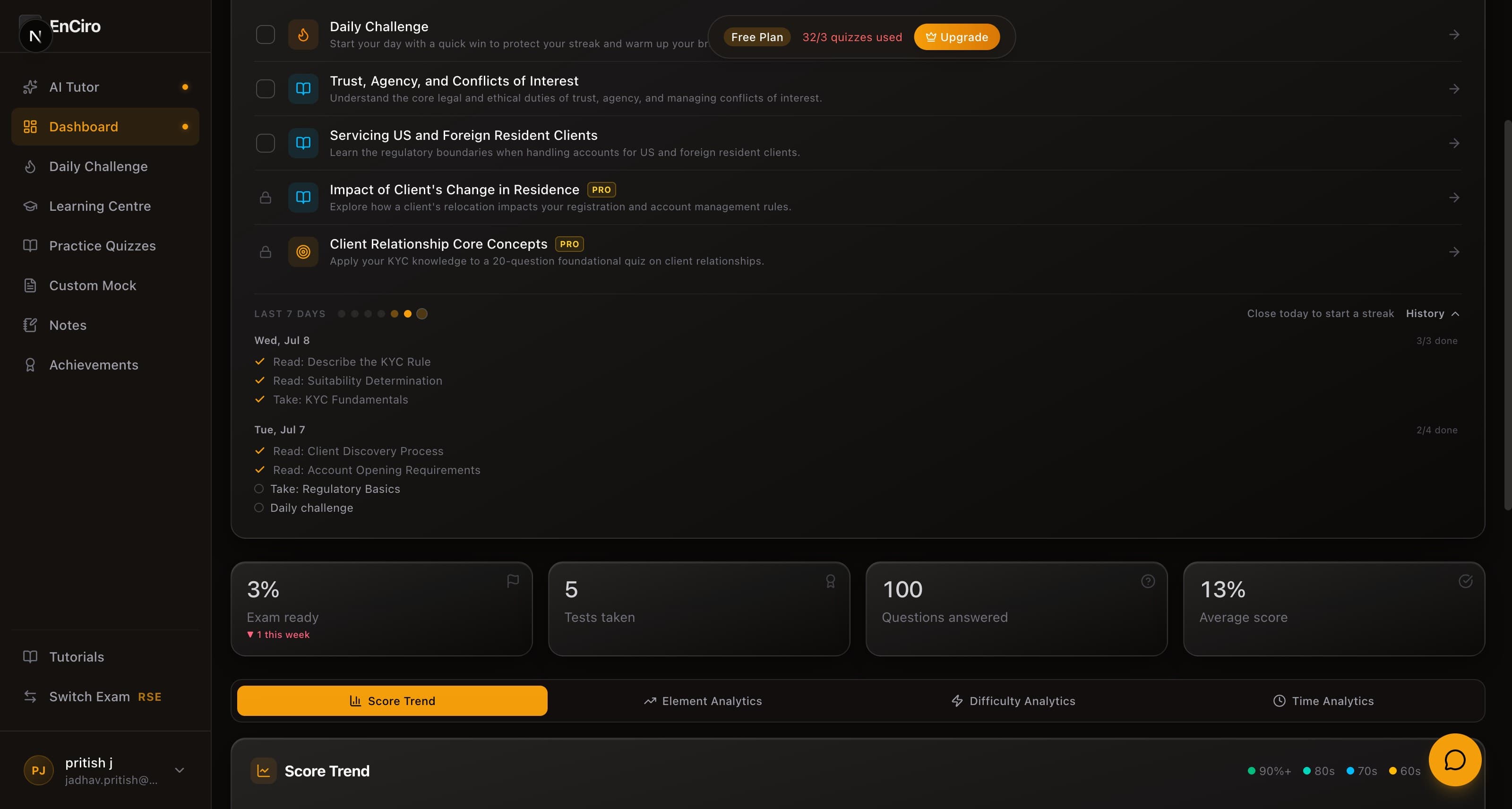
Task: Click the checkmark icon on Average score card
Action: pos(1465,581)
